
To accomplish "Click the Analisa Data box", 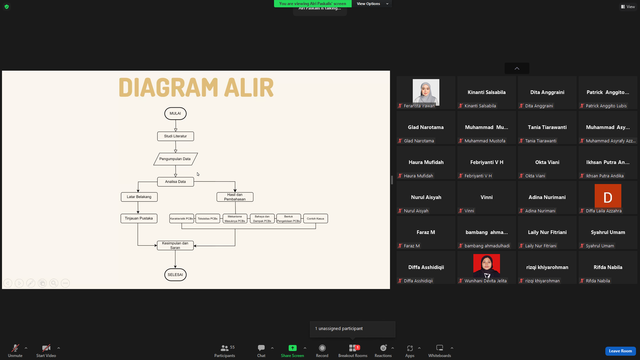I will coord(176,182).
